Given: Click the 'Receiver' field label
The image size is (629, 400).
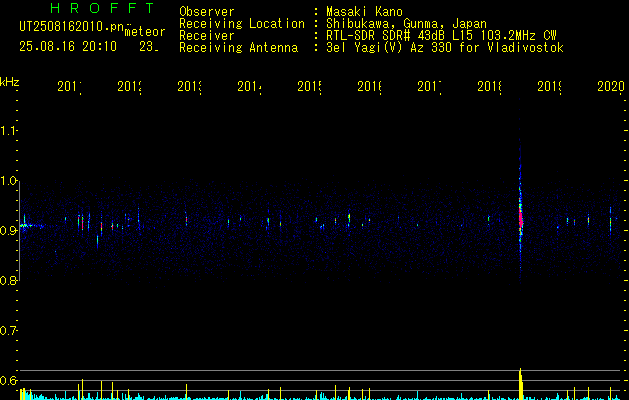Looking at the screenshot, I should [x=207, y=36].
